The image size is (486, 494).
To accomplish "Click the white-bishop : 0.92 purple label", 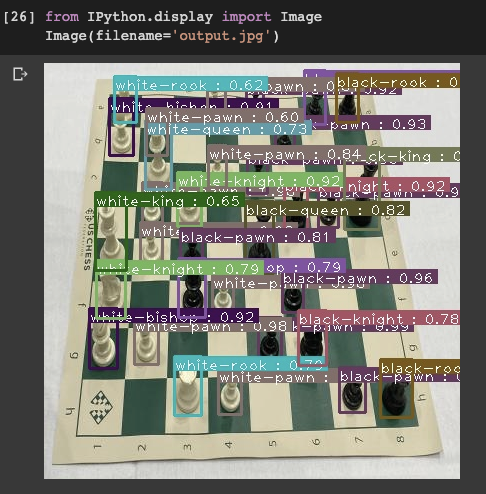I will [x=174, y=316].
